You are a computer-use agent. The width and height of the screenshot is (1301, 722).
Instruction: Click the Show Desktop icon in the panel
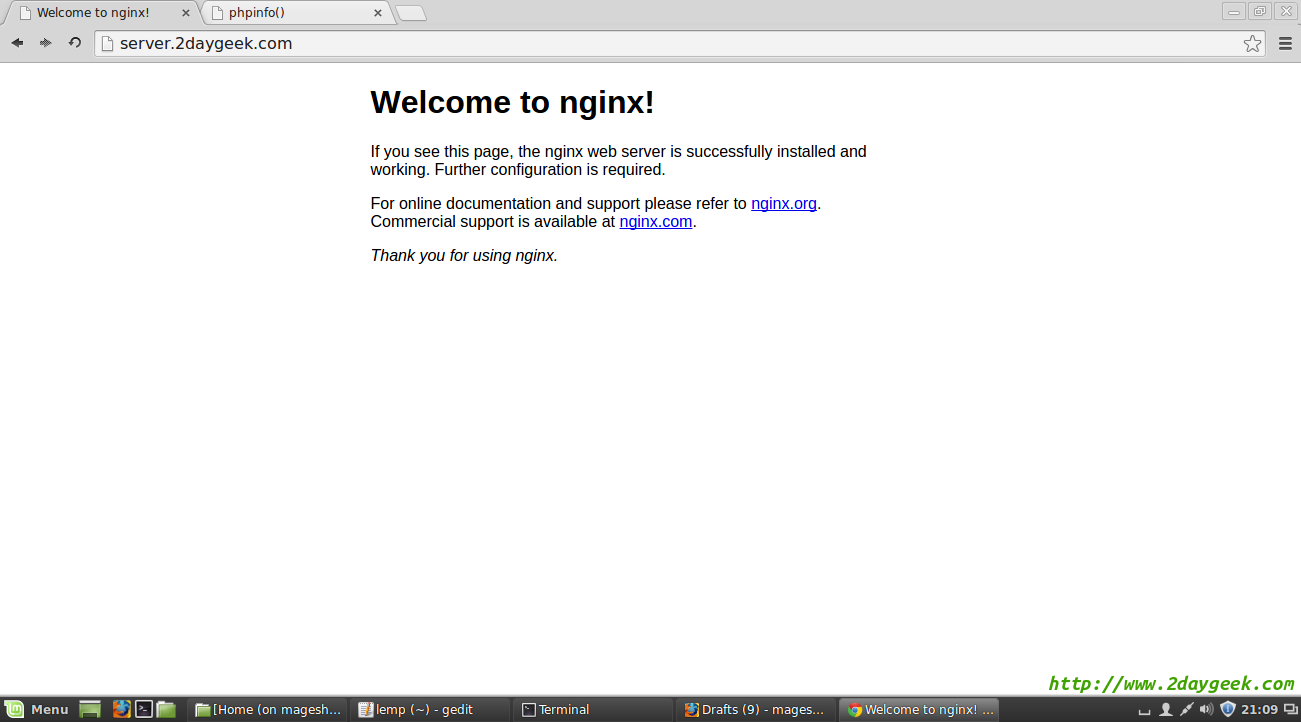click(90, 709)
